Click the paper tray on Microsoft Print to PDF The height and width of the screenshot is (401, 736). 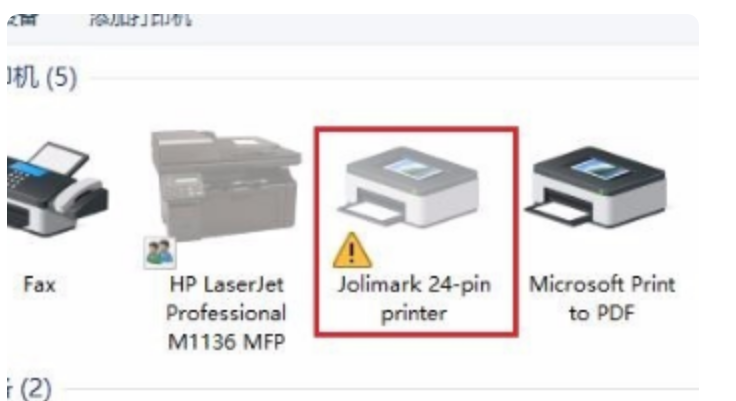pyautogui.click(x=559, y=212)
